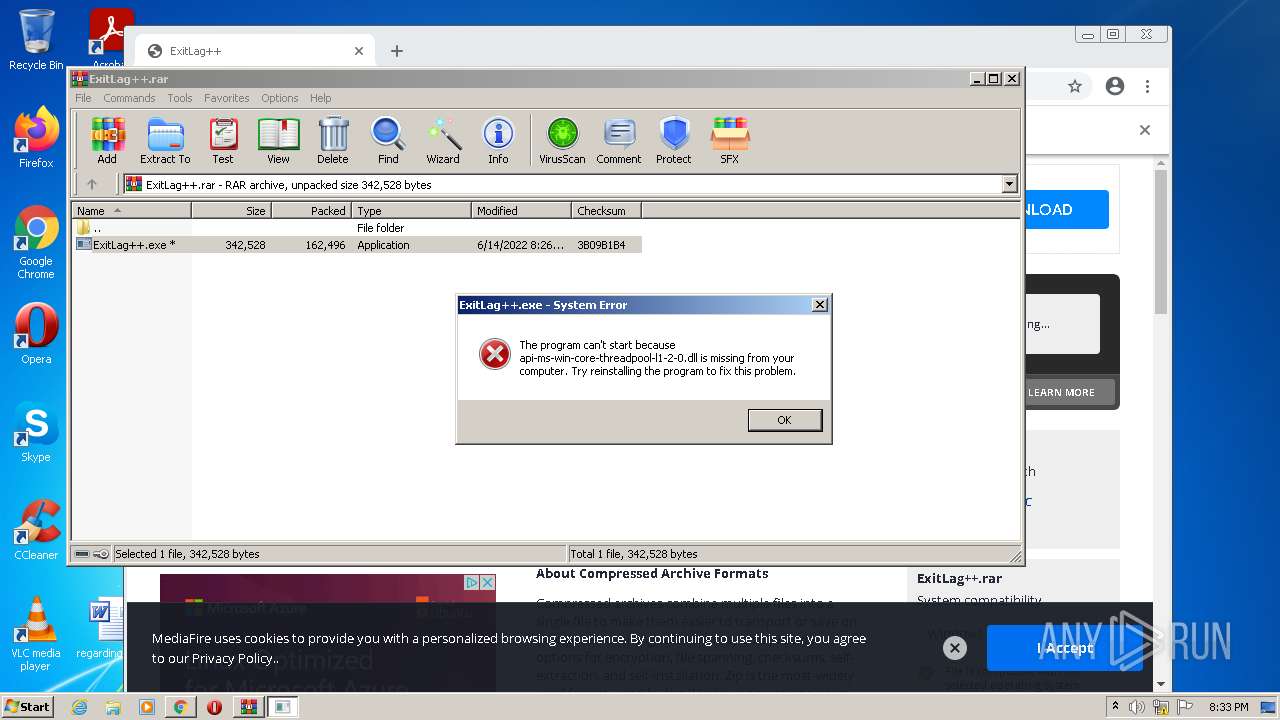
Task: Open Skype desktop shortcut
Action: click(36, 432)
